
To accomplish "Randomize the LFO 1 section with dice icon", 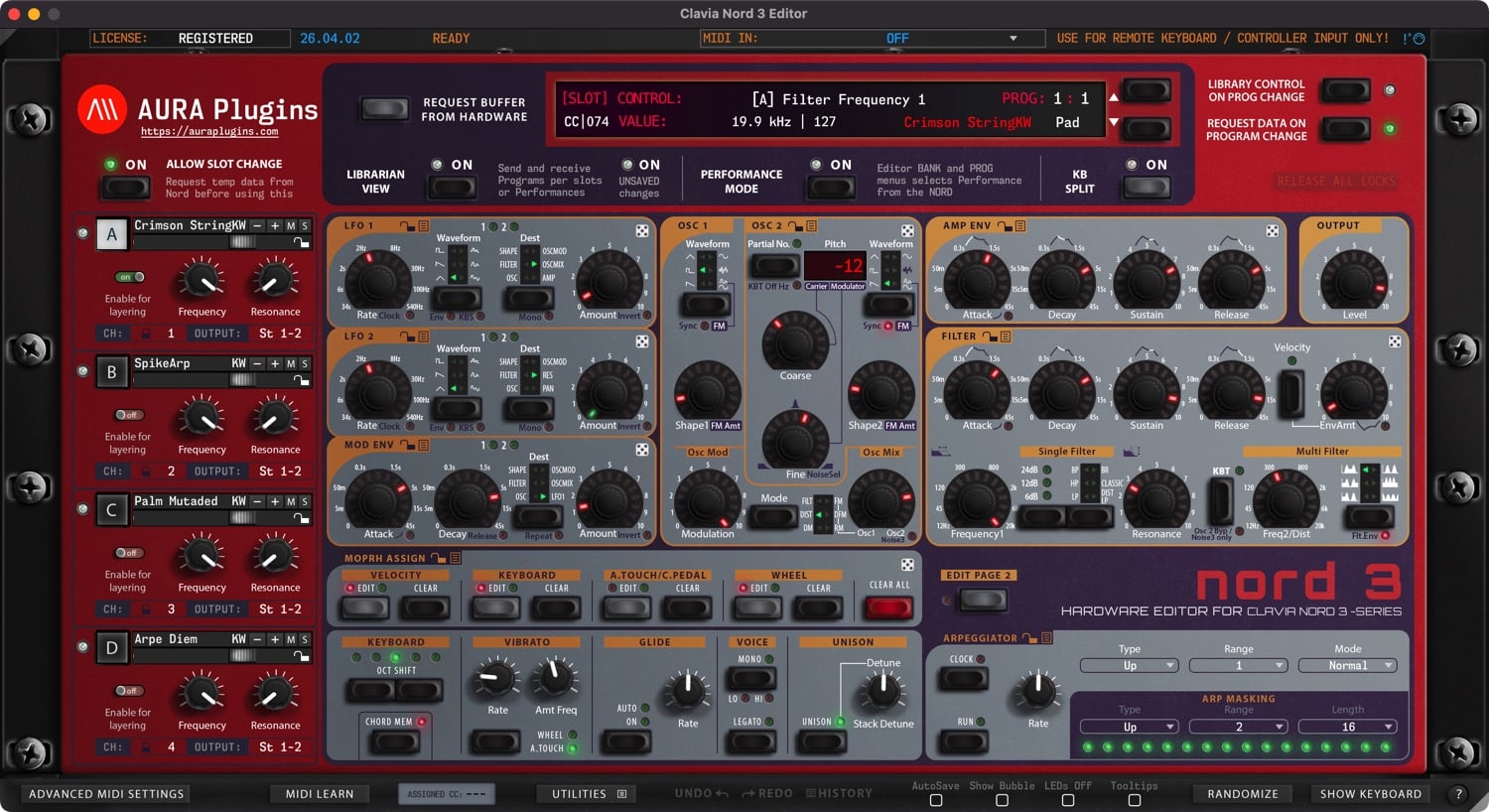I will (642, 230).
